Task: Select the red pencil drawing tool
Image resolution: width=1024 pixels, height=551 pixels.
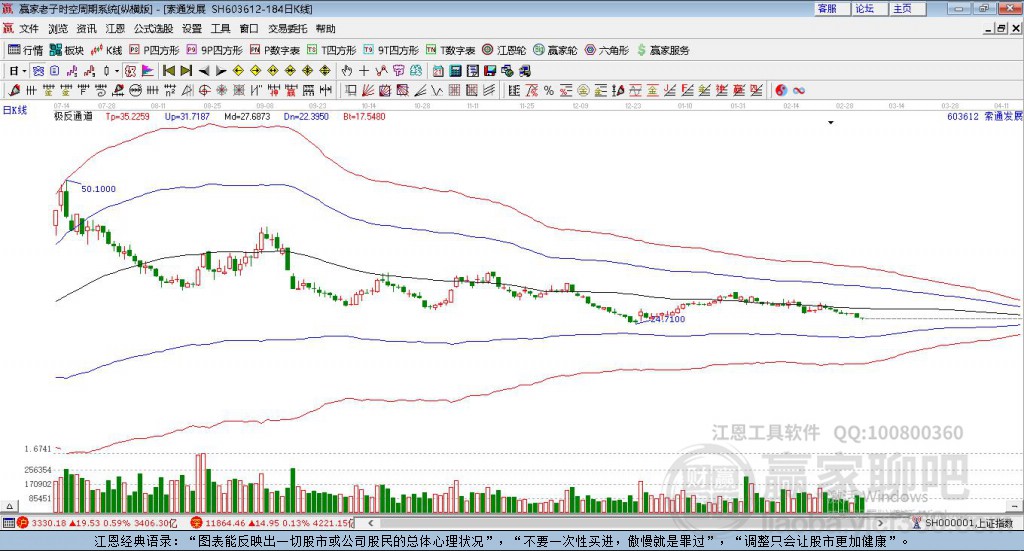Action: pyautogui.click(x=14, y=91)
